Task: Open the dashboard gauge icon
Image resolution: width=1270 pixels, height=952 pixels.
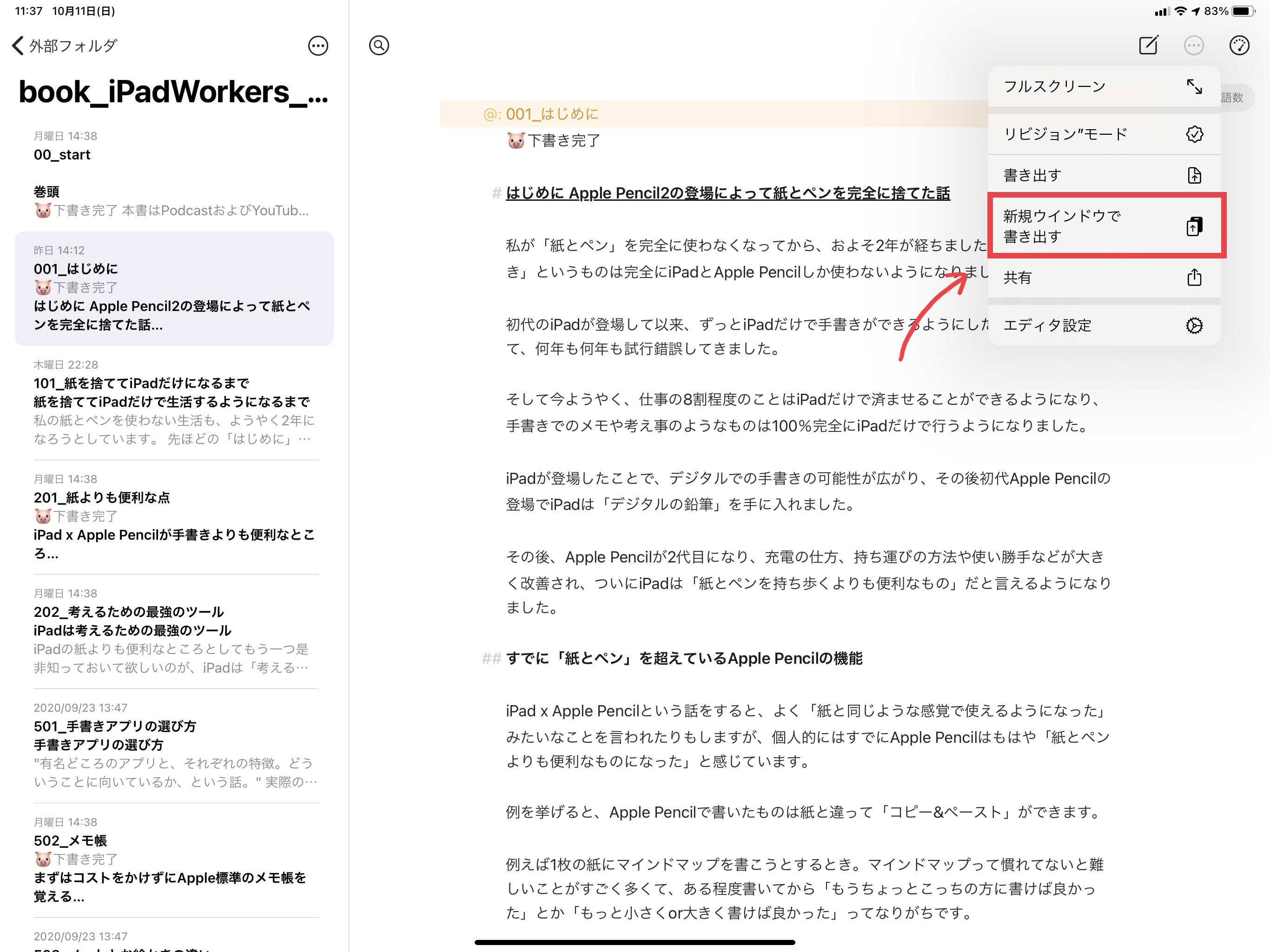Action: point(1239,46)
